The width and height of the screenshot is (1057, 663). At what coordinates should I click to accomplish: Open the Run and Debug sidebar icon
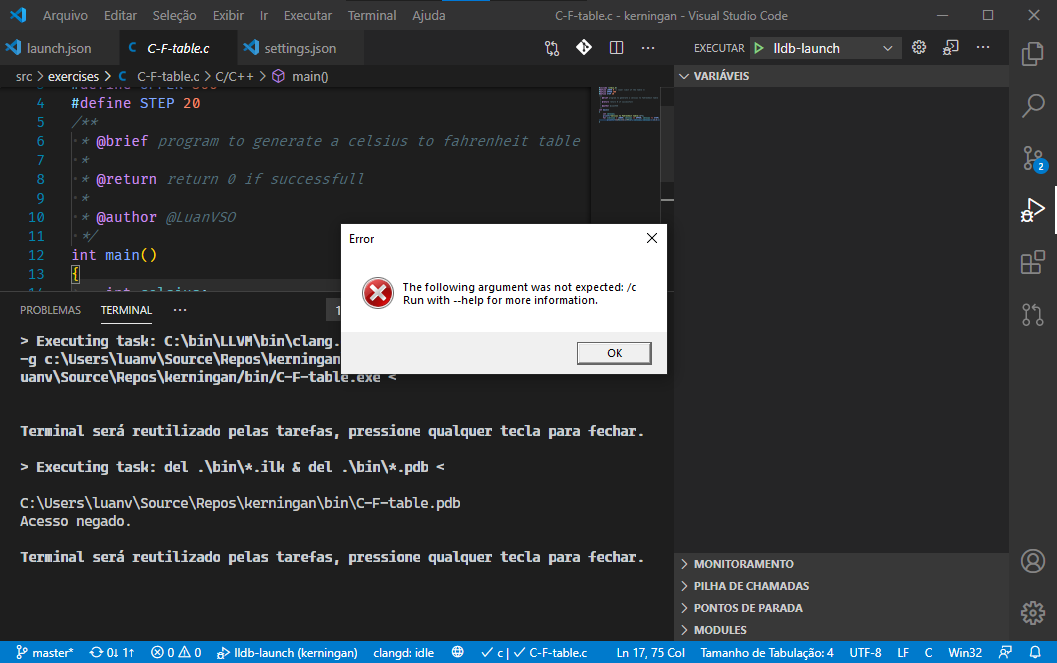[1032, 210]
